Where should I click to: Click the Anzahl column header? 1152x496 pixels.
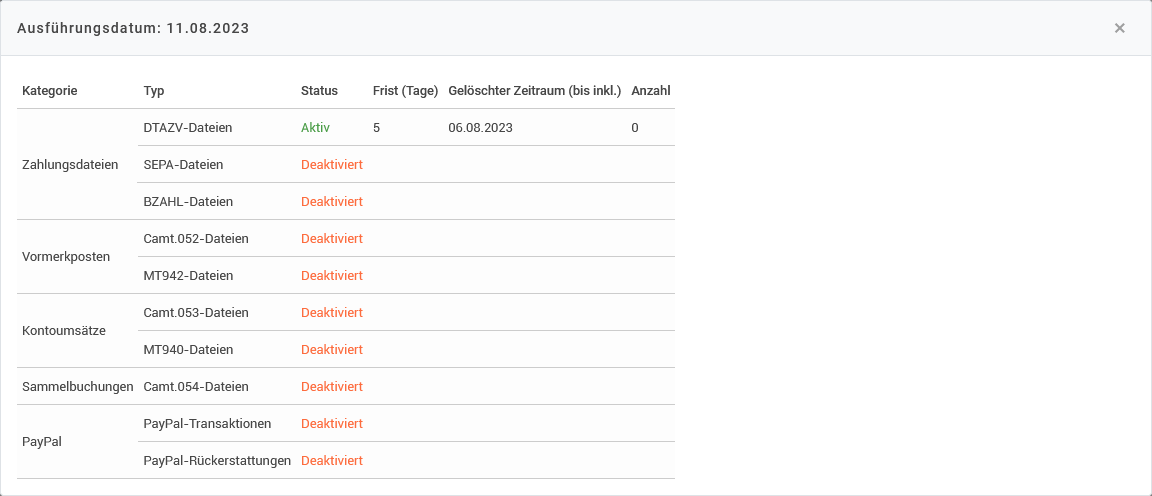tap(651, 91)
